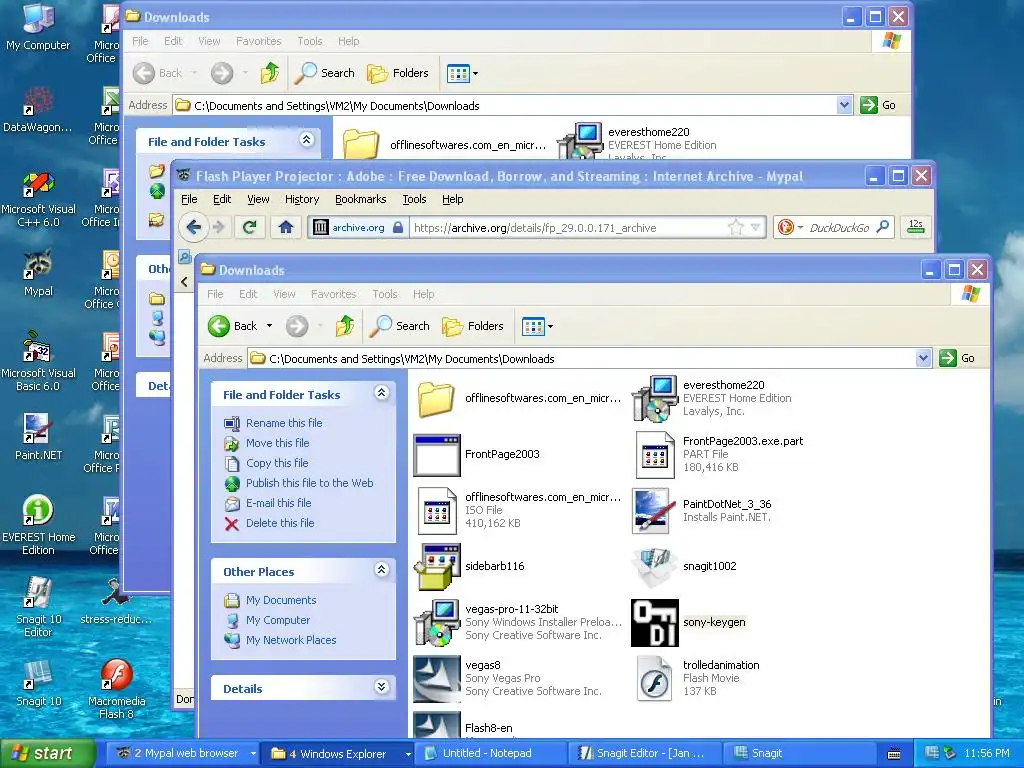Viewport: 1024px width, 768px height.
Task: Click Mypal browser back arrow
Action: 193,227
